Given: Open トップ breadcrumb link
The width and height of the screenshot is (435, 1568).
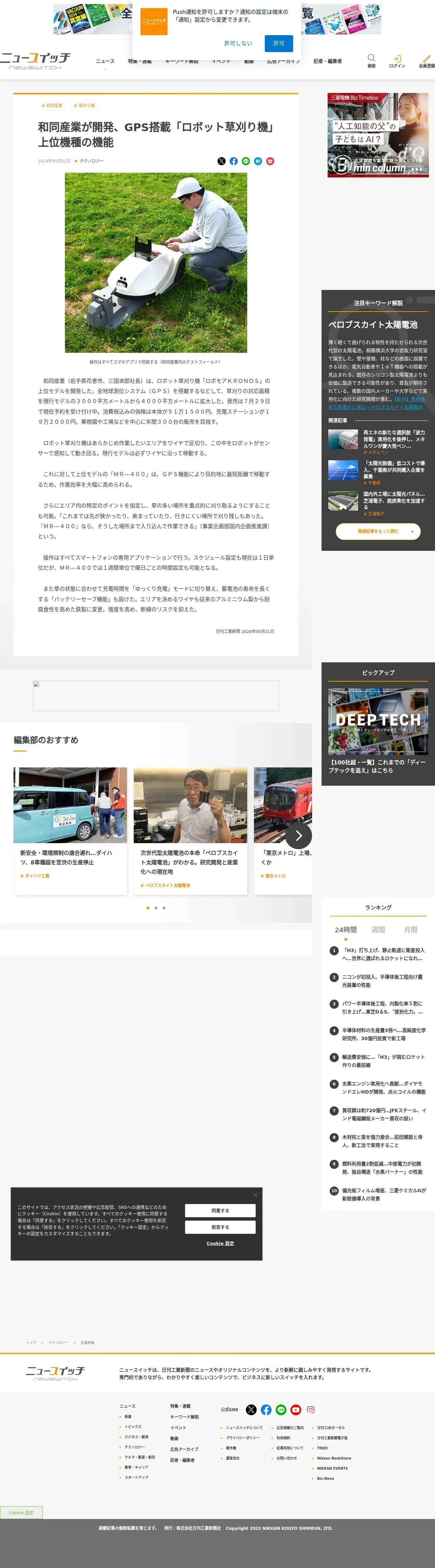Looking at the screenshot, I should 31,1342.
